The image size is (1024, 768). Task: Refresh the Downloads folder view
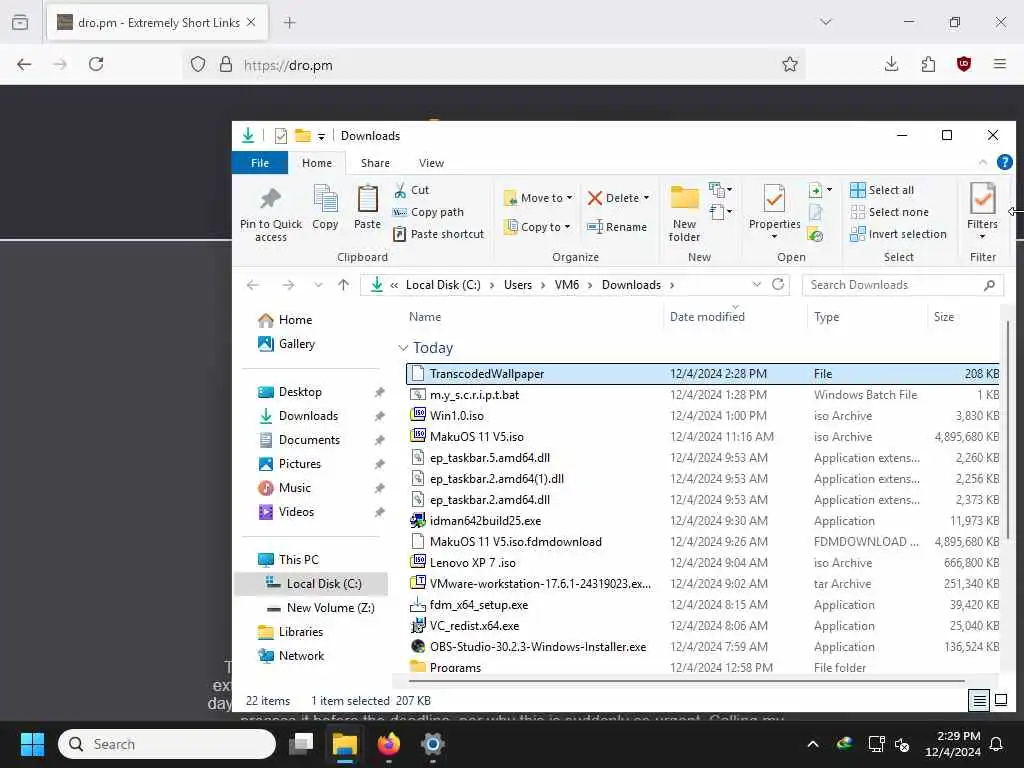click(778, 285)
